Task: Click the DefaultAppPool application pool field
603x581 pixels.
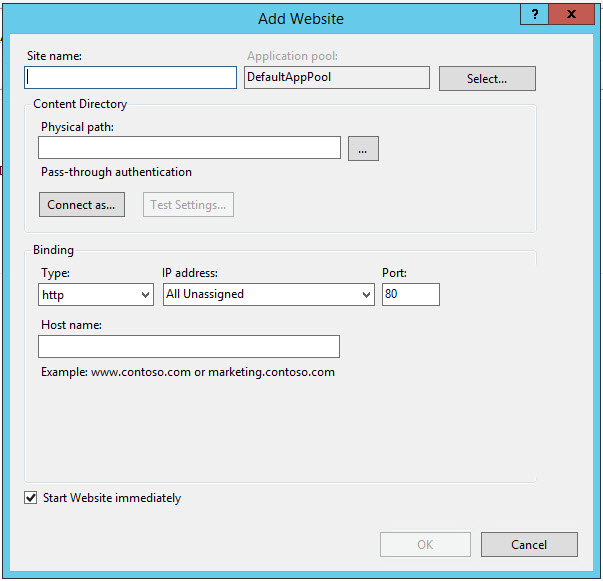Action: (x=336, y=78)
